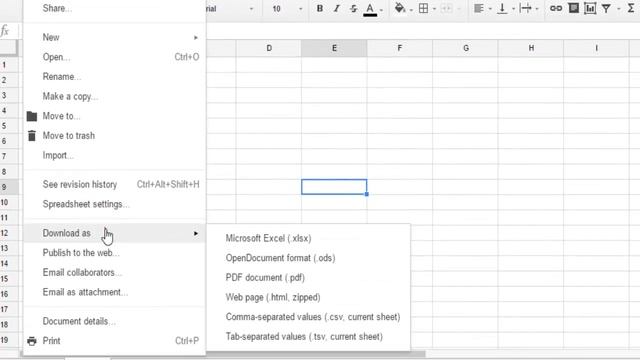Select row 9 header
Screen dimensions: 640x360
(x=9, y=187)
